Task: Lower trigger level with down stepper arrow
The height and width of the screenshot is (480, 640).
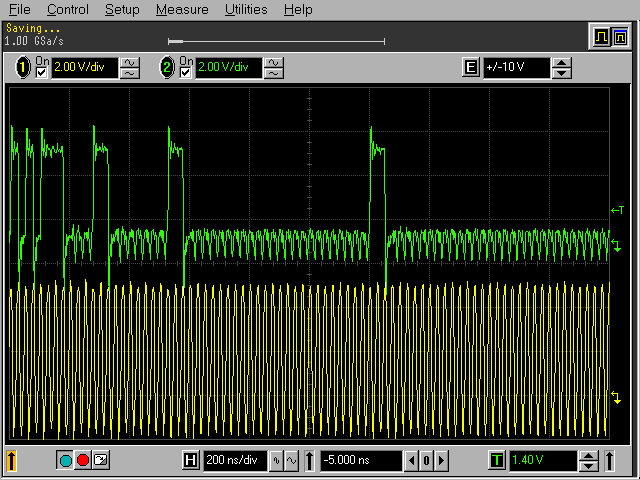Action: pos(589,466)
